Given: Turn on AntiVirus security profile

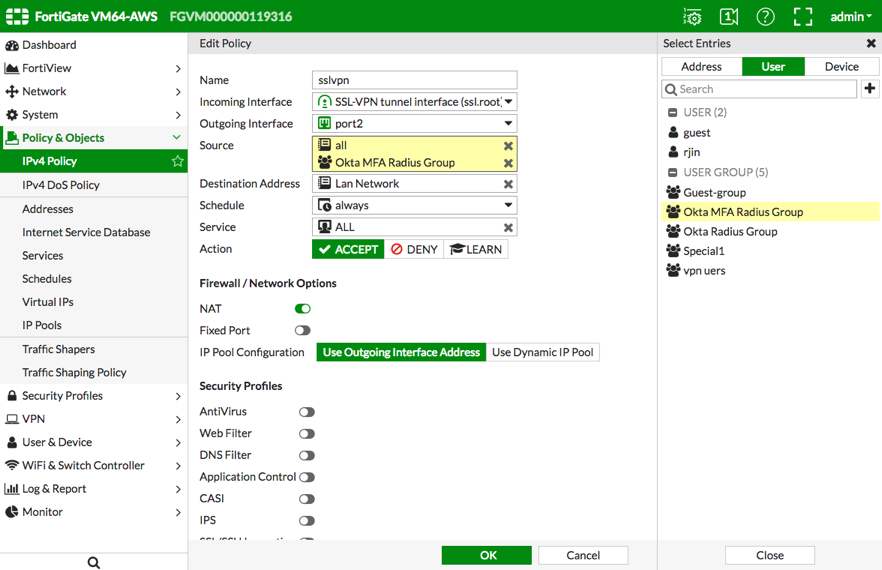Looking at the screenshot, I should pyautogui.click(x=306, y=412).
